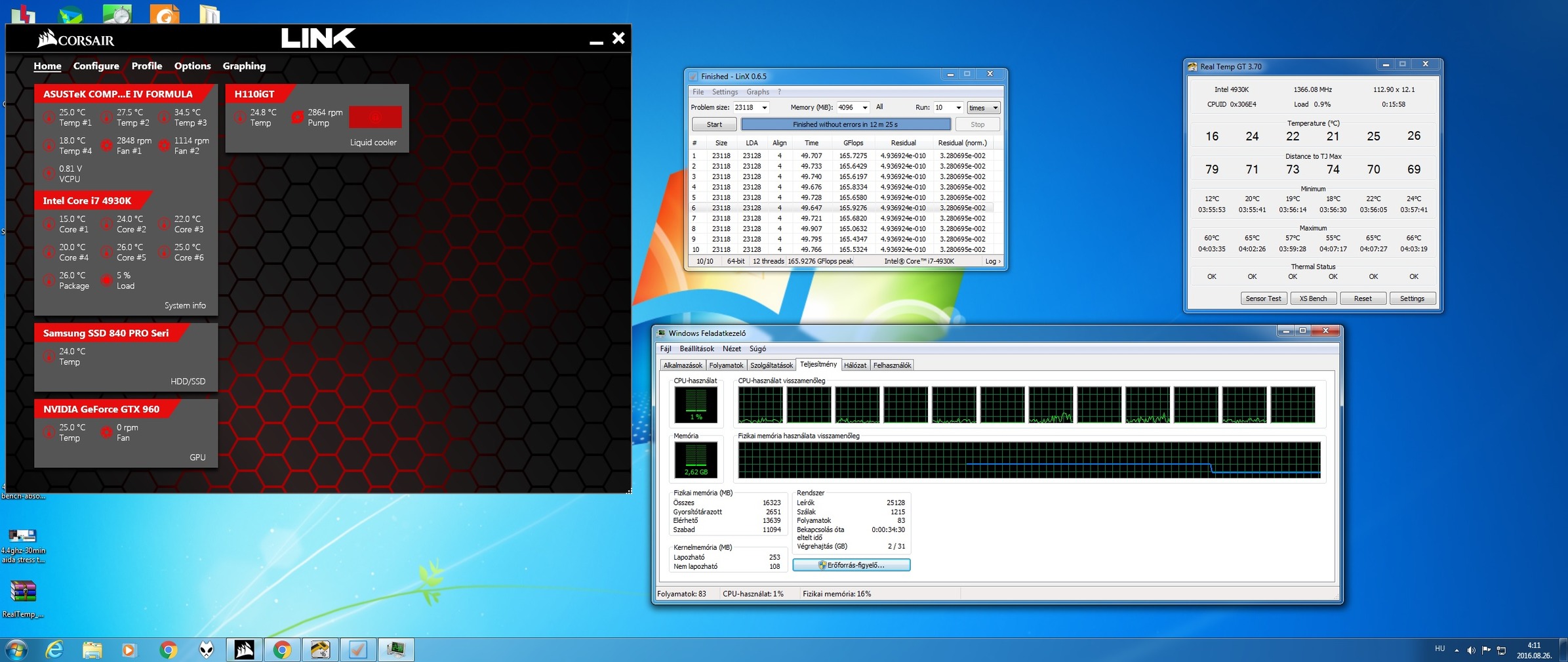Open Options in Corsair Link
The width and height of the screenshot is (1568, 662).
[x=193, y=66]
